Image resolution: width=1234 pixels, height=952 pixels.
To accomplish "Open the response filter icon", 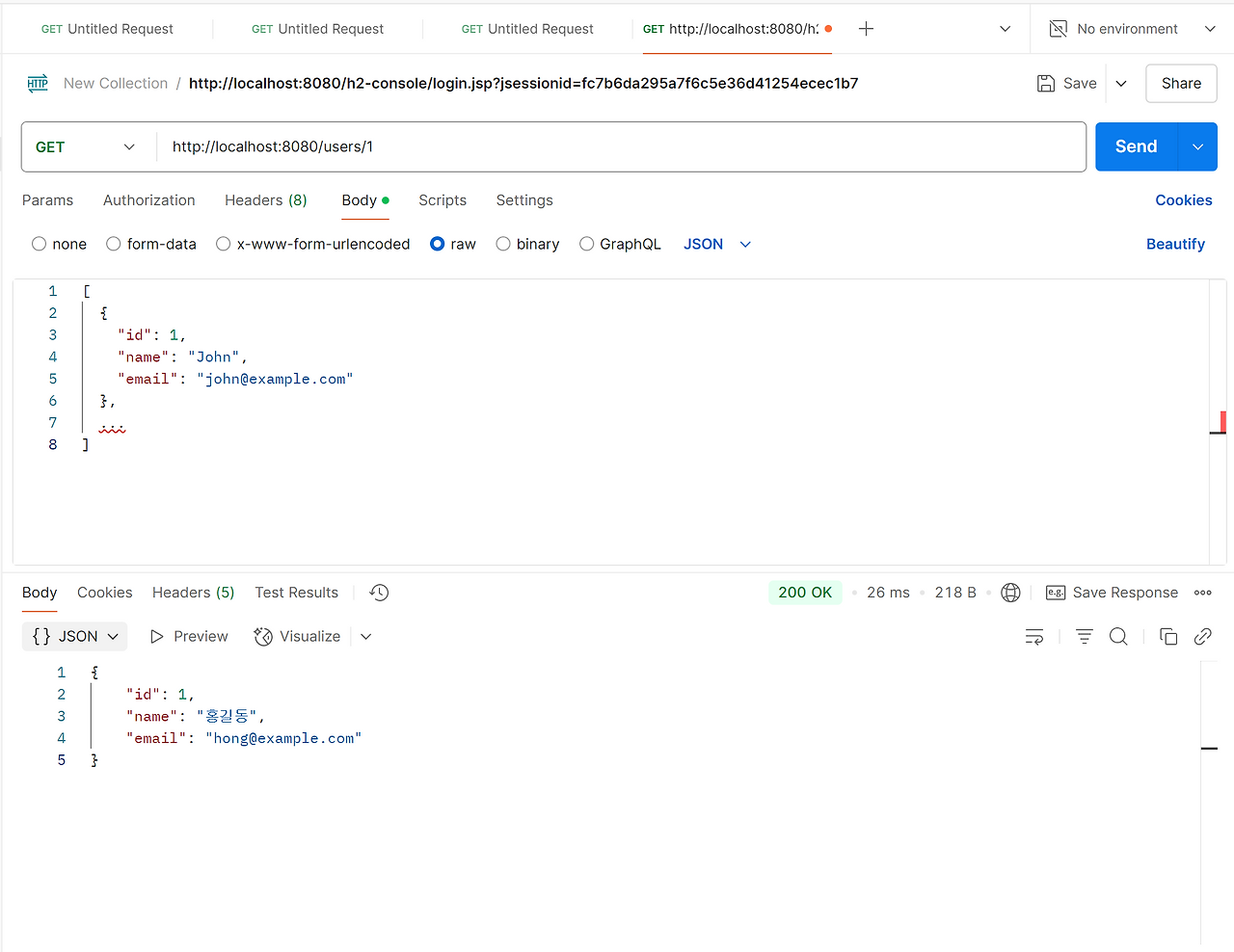I will click(1084, 636).
